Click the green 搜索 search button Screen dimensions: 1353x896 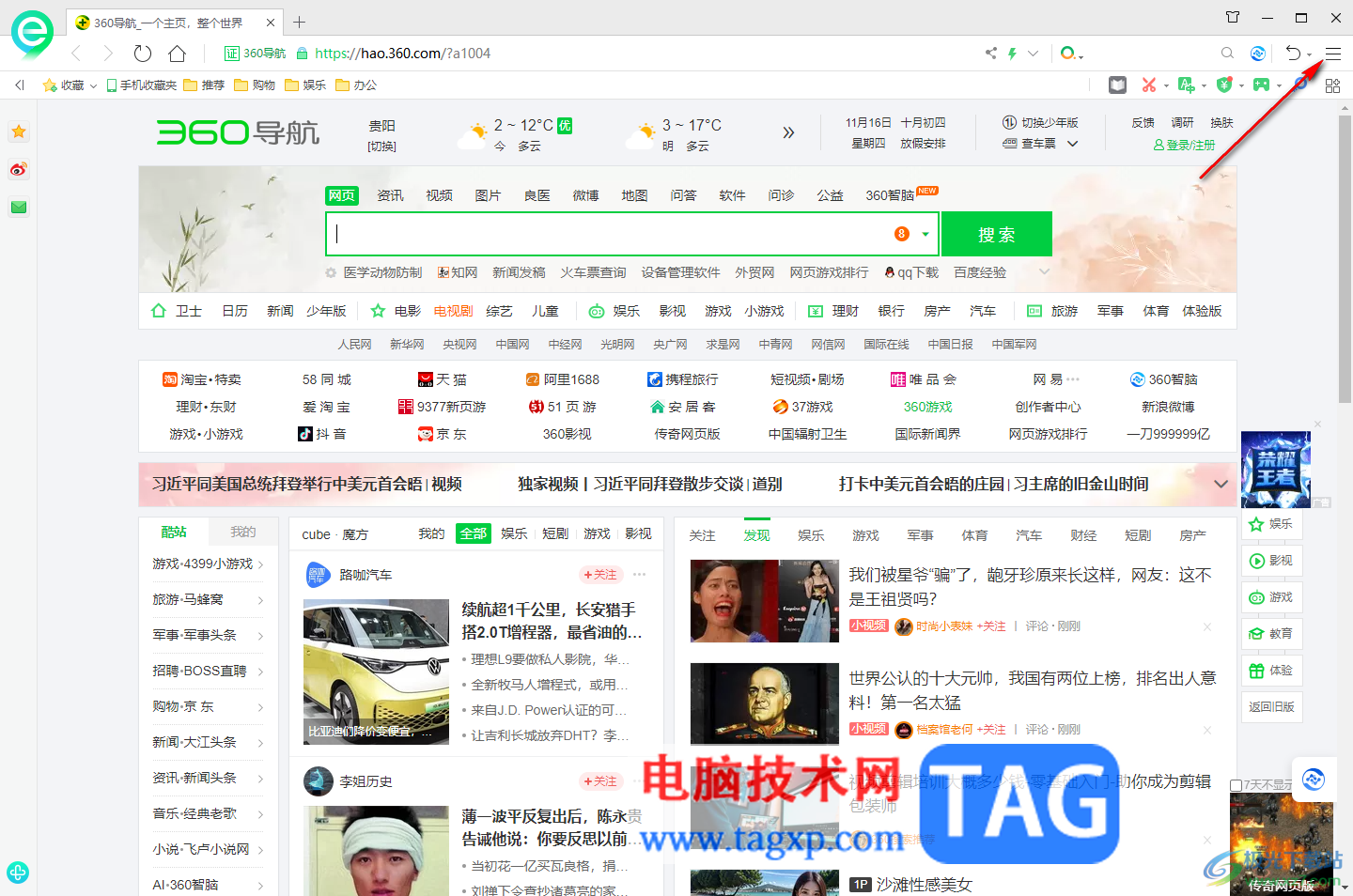click(996, 233)
